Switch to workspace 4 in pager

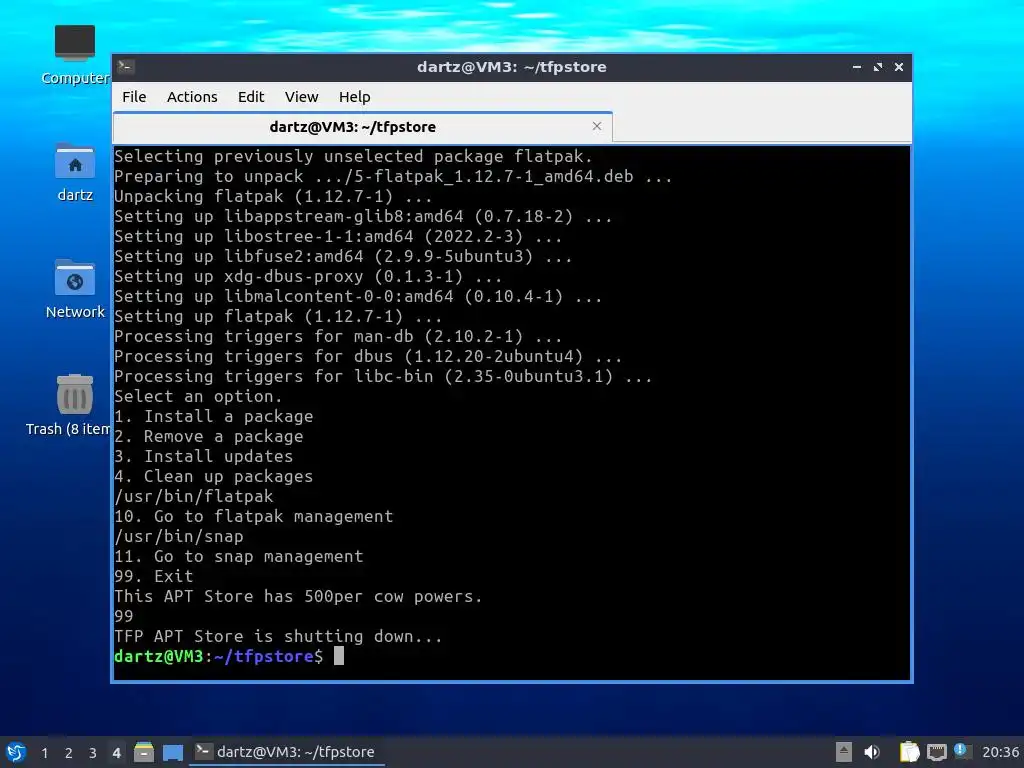(x=116, y=753)
